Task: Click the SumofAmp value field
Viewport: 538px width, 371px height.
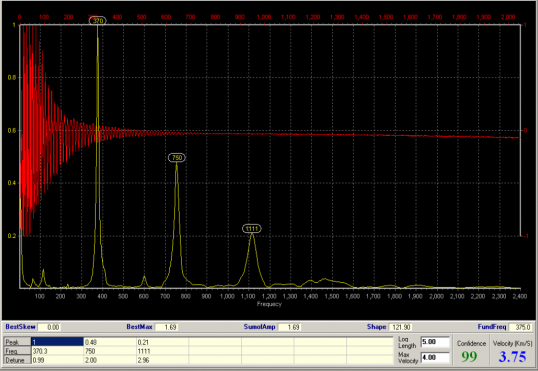Action: [x=289, y=327]
